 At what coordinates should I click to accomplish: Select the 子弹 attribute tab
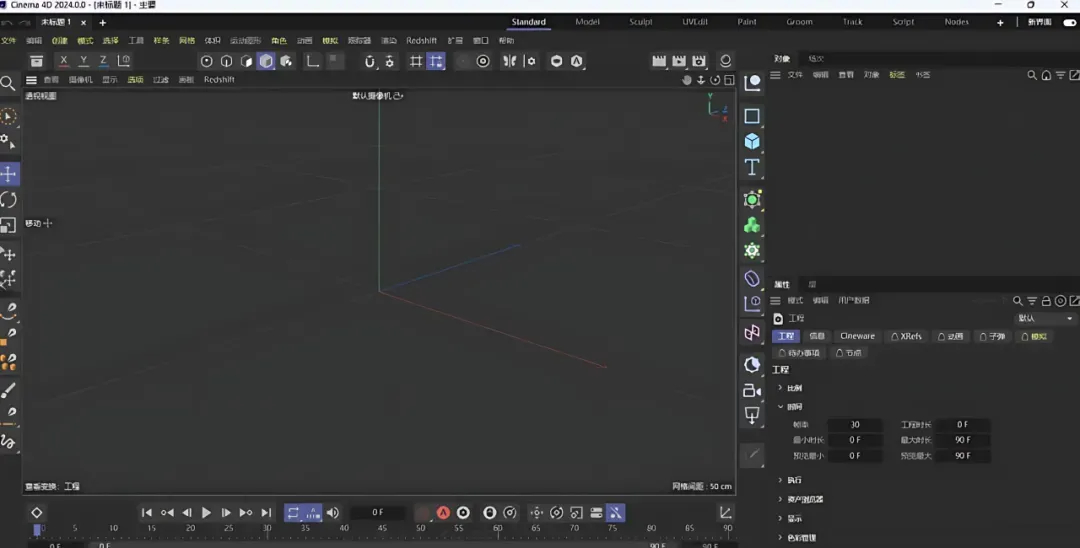[x=992, y=336]
